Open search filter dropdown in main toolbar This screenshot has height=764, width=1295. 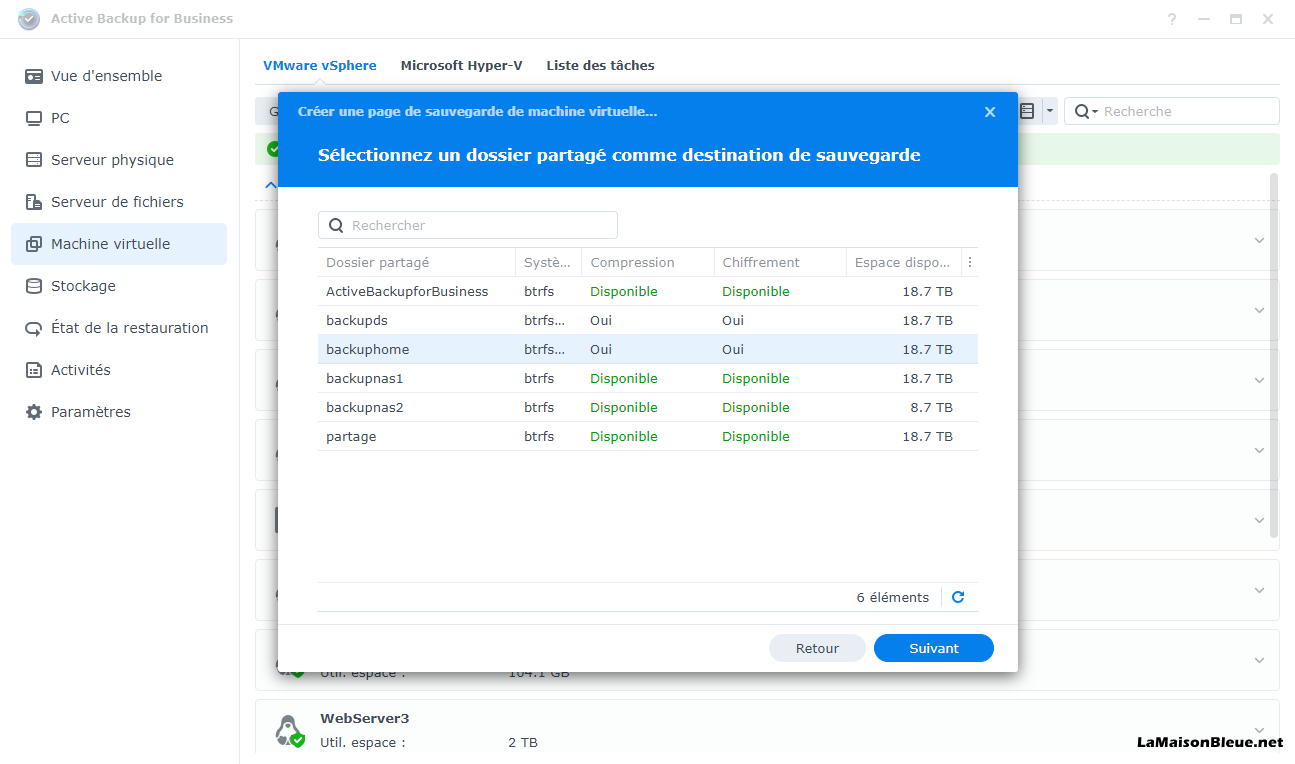tap(1086, 111)
